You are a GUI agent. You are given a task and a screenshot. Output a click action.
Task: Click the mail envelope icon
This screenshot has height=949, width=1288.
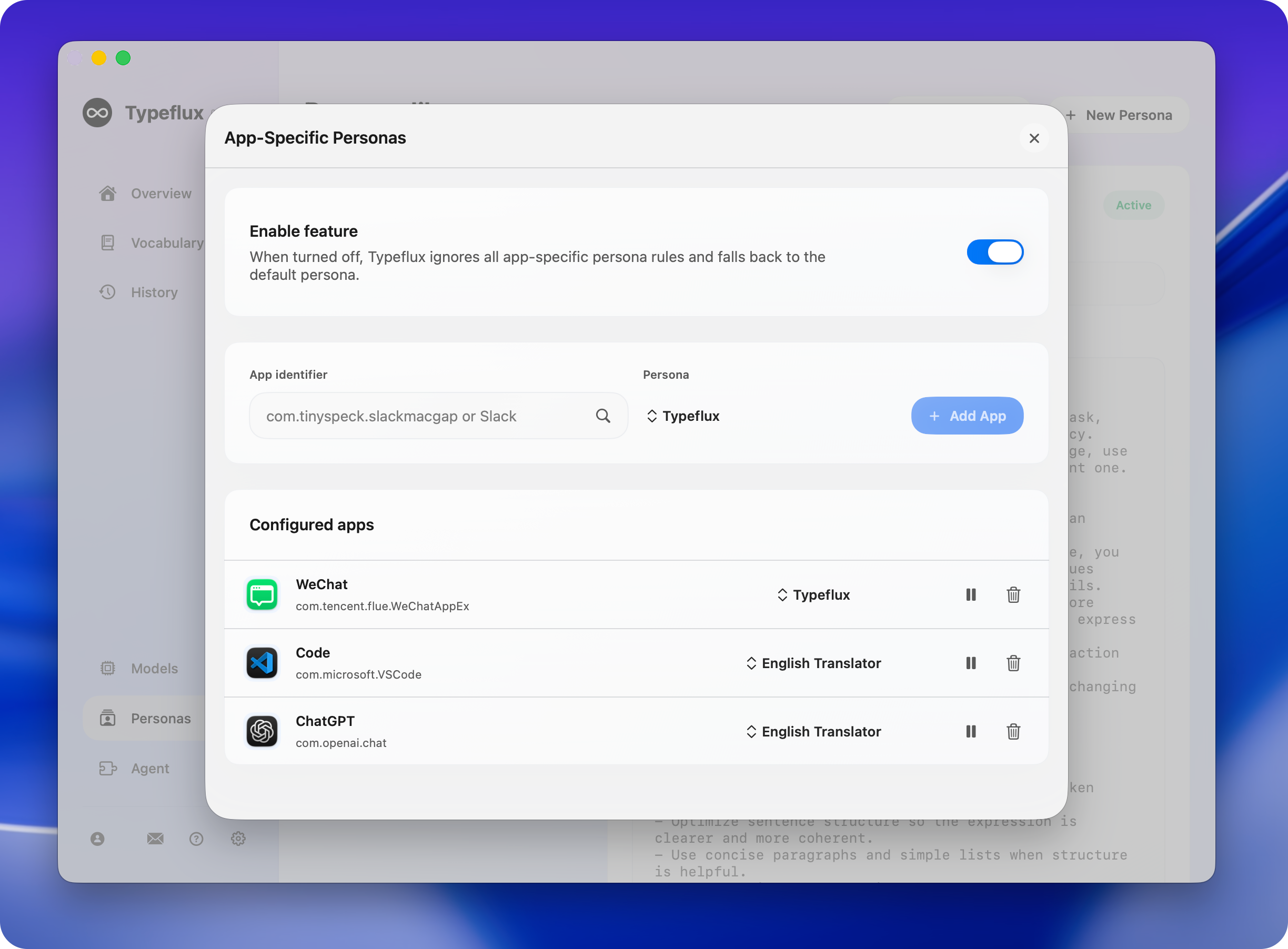155,839
